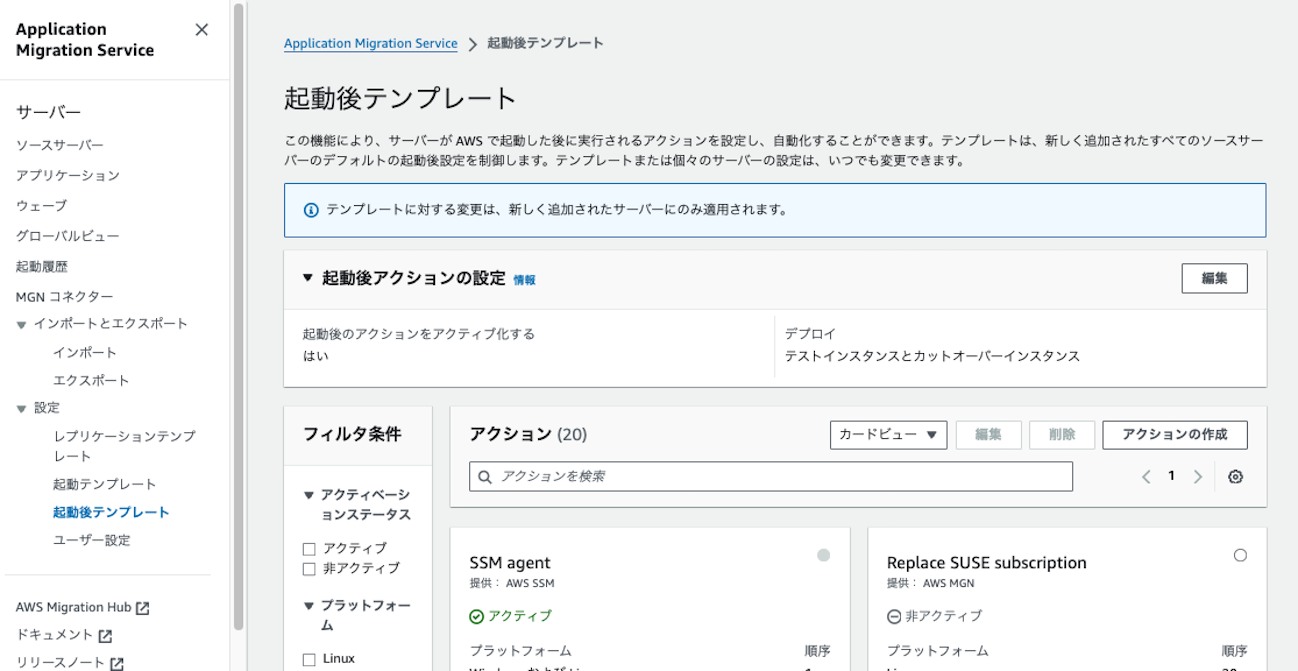This screenshot has width=1298, height=671.
Task: Open 起動テンプレート settings page
Action: click(x=105, y=484)
